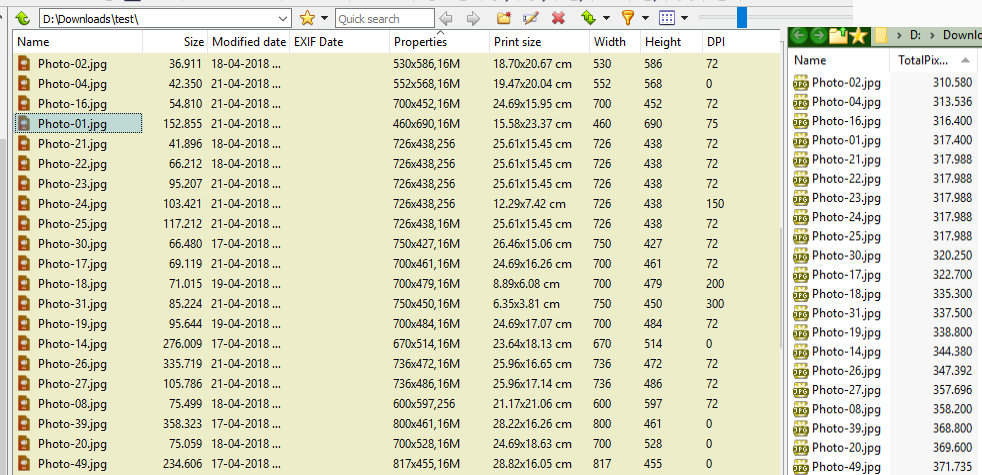Click D: breadcrumb segment in right window
Image resolution: width=982 pixels, height=475 pixels.
pos(915,36)
